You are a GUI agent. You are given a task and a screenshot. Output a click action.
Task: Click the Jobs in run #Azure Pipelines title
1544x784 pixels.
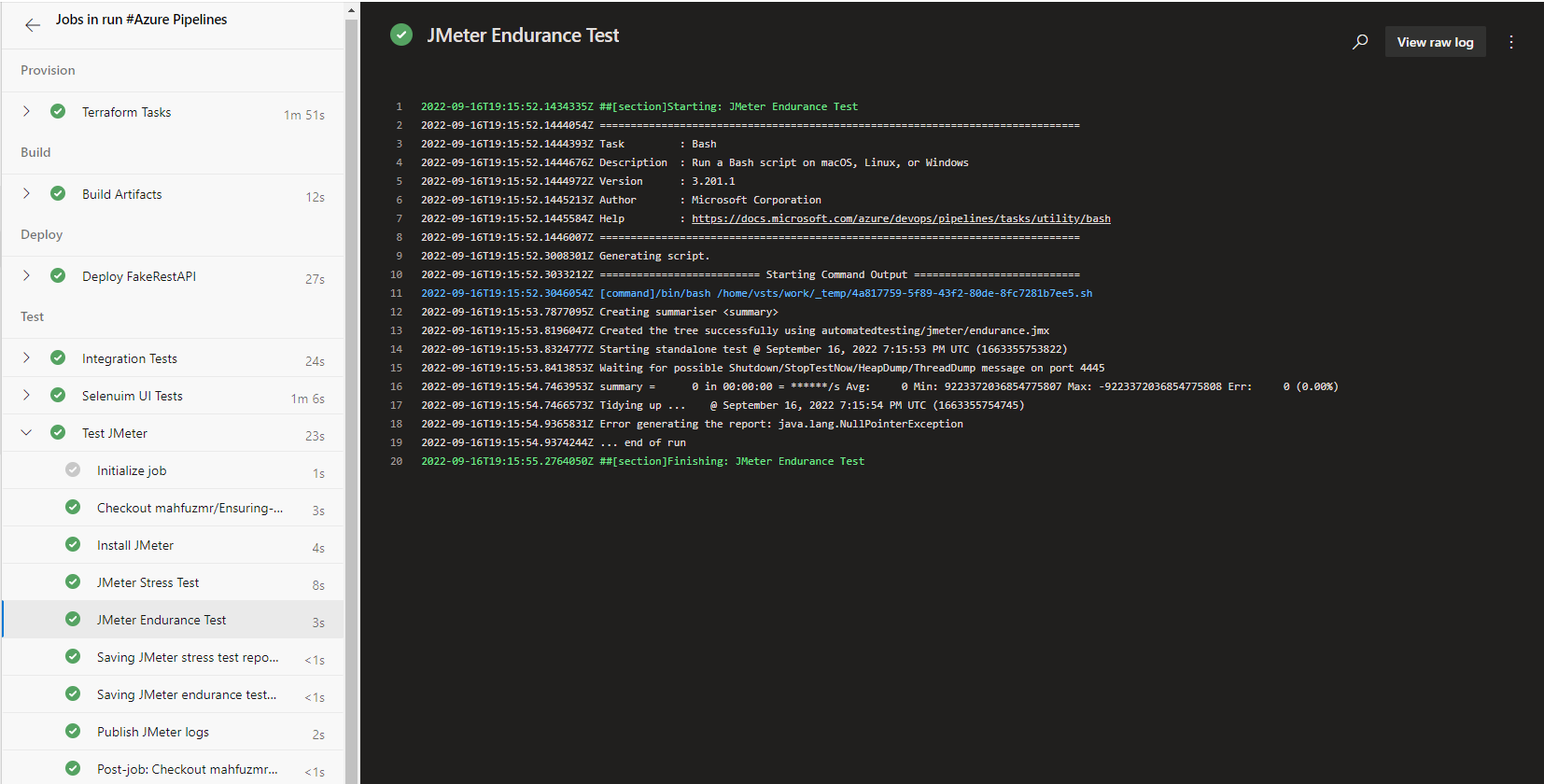(x=141, y=20)
